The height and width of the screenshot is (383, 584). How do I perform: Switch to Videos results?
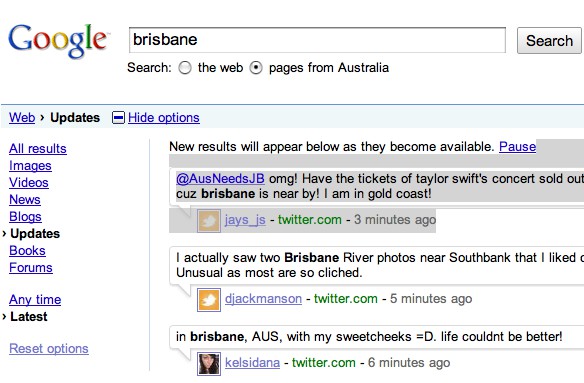(x=29, y=183)
